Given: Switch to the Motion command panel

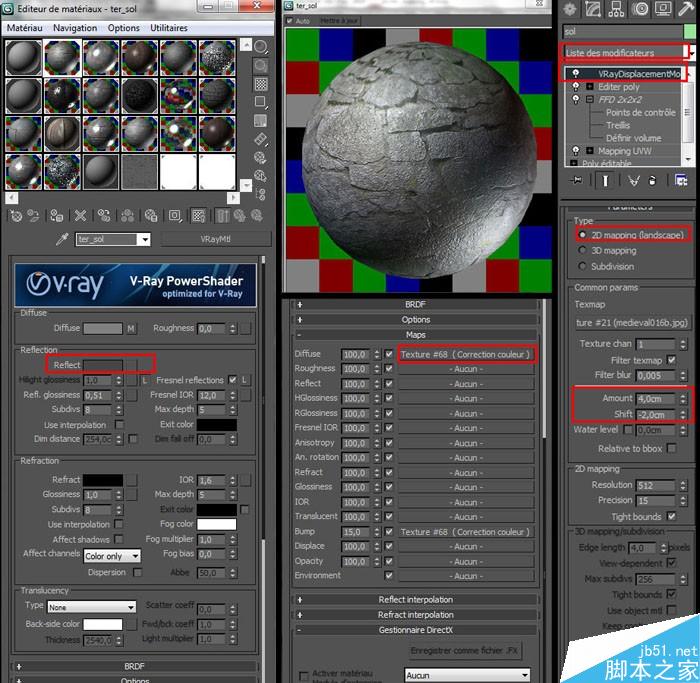Looking at the screenshot, I should pos(641,9).
